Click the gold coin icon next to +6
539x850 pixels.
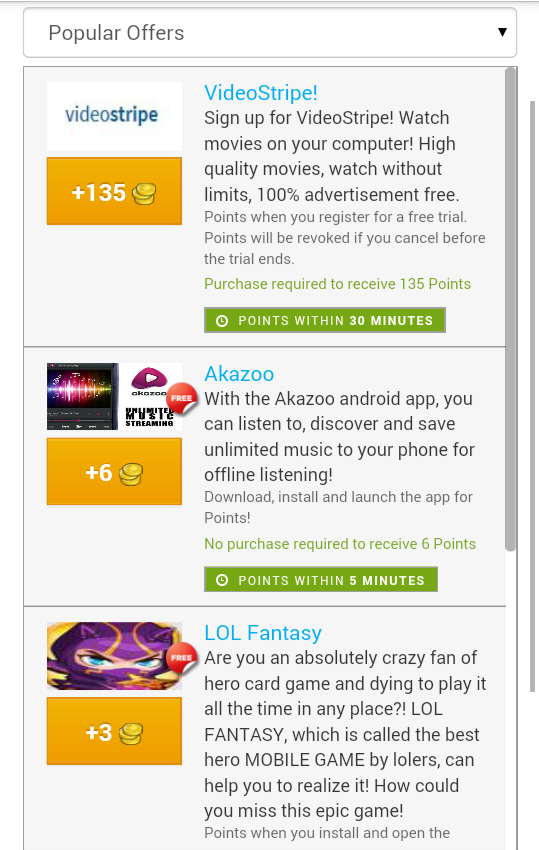pos(131,474)
